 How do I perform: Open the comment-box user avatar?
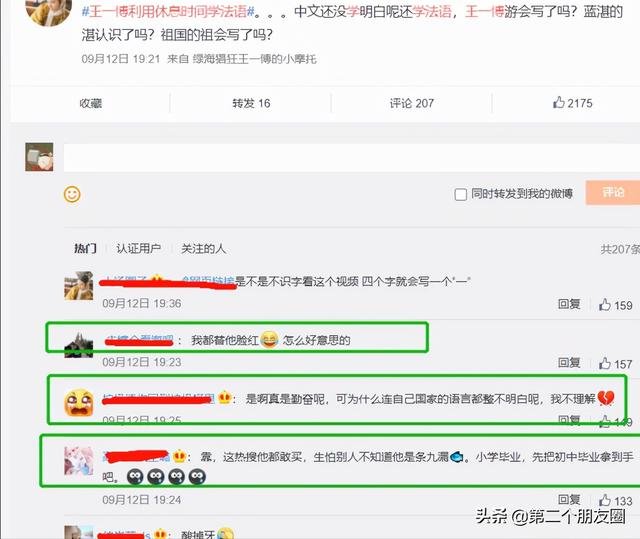39,157
